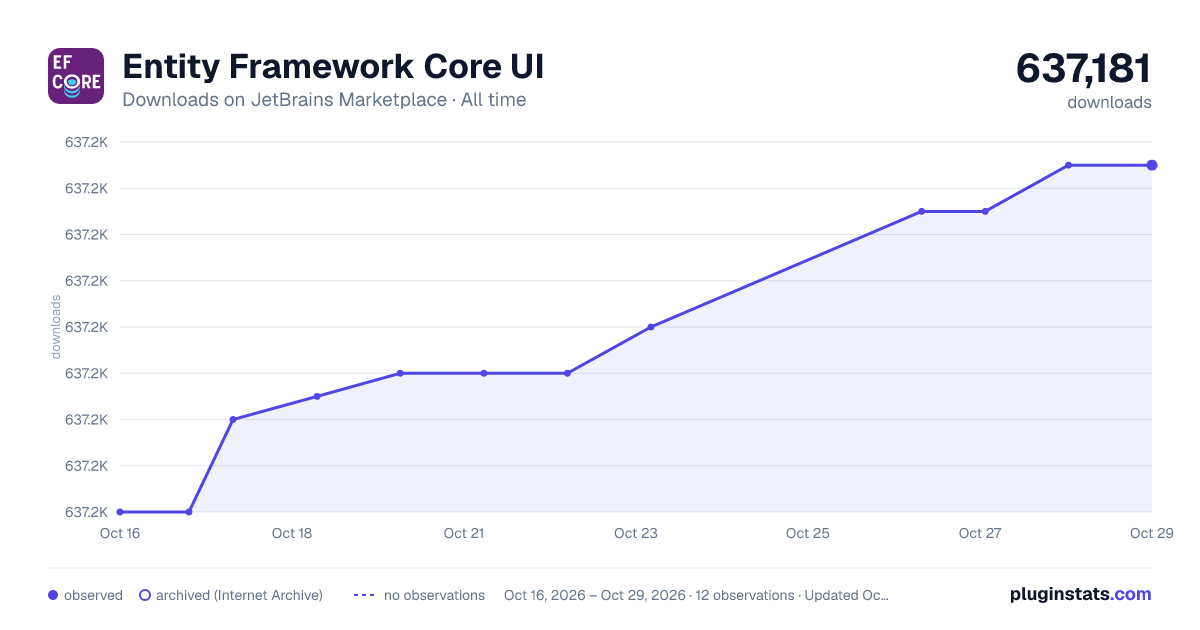Click the Oct 23 axis label
The height and width of the screenshot is (630, 1200).
636,533
